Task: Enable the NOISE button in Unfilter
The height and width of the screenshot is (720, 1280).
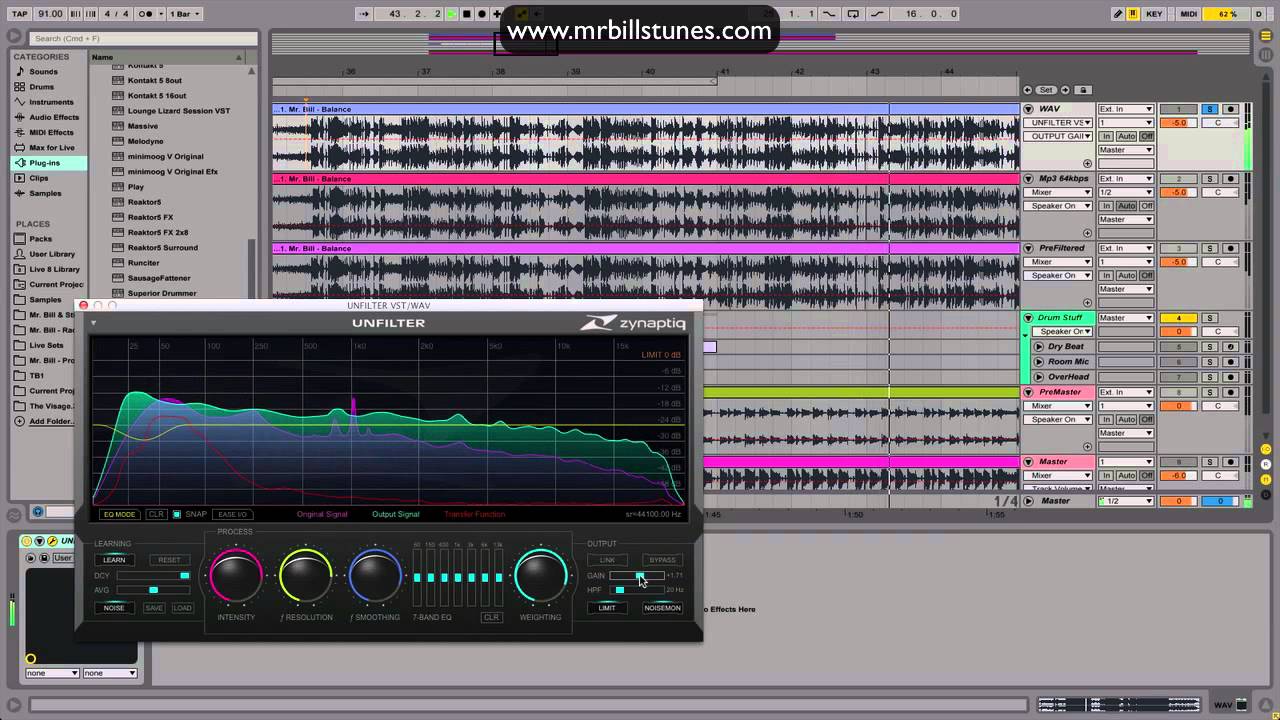Action: pos(114,608)
